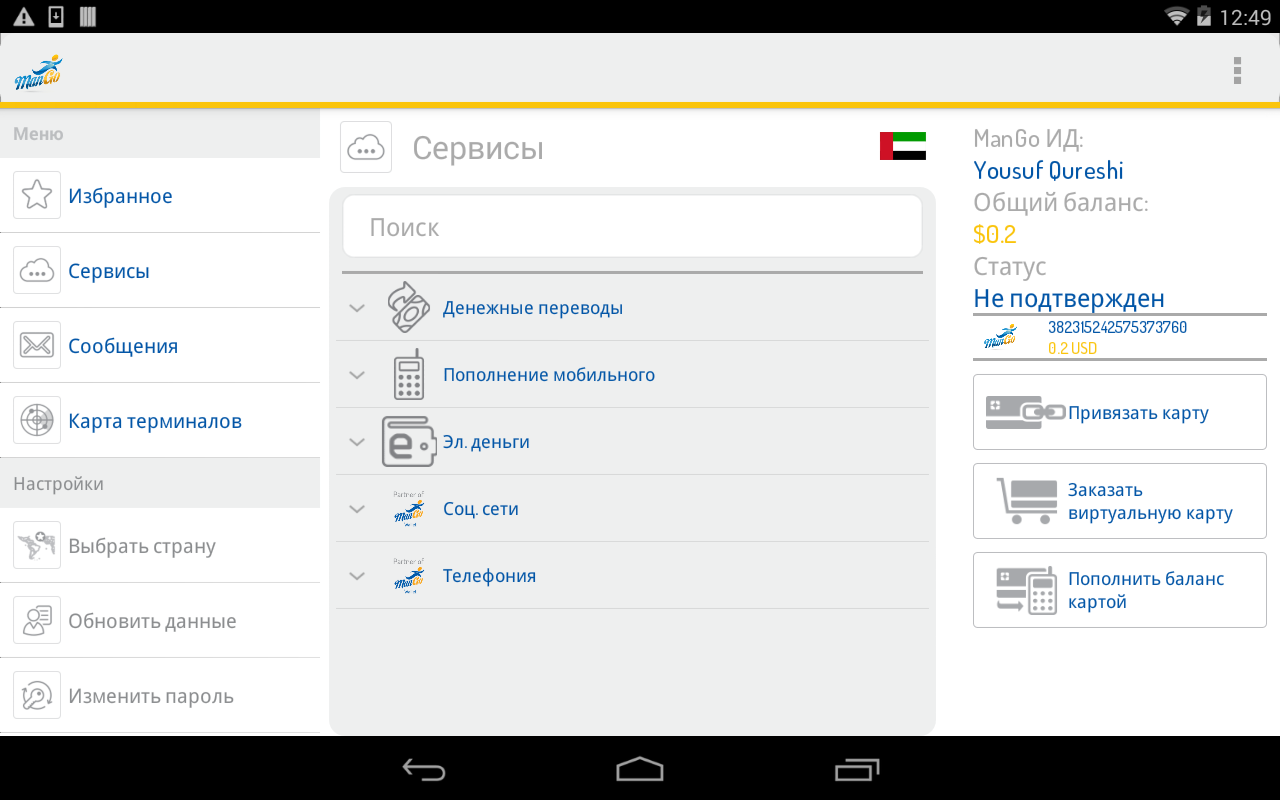Tap the cloud icon next to Сервисы heading

click(x=366, y=147)
